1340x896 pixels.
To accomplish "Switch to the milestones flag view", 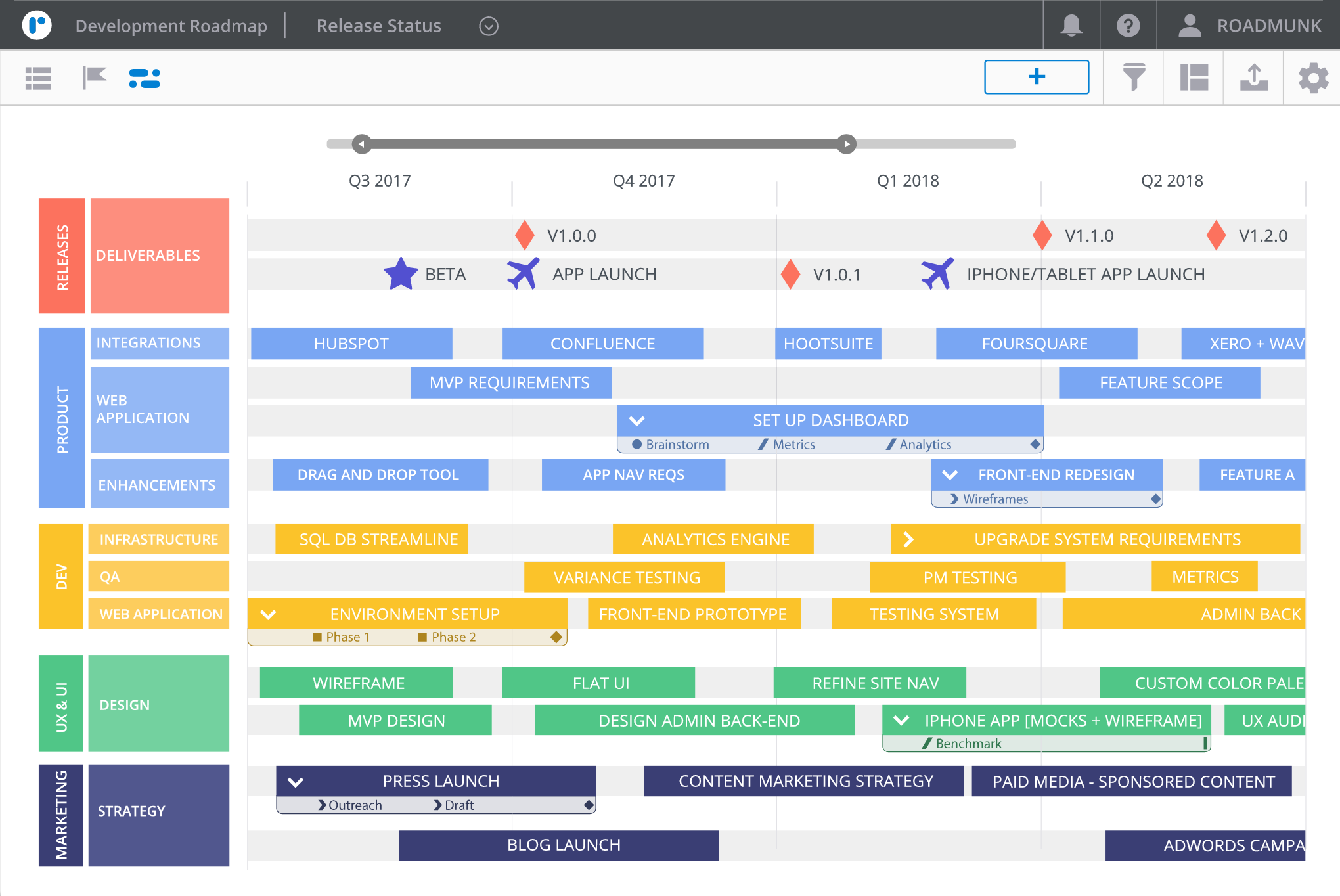I will click(95, 78).
